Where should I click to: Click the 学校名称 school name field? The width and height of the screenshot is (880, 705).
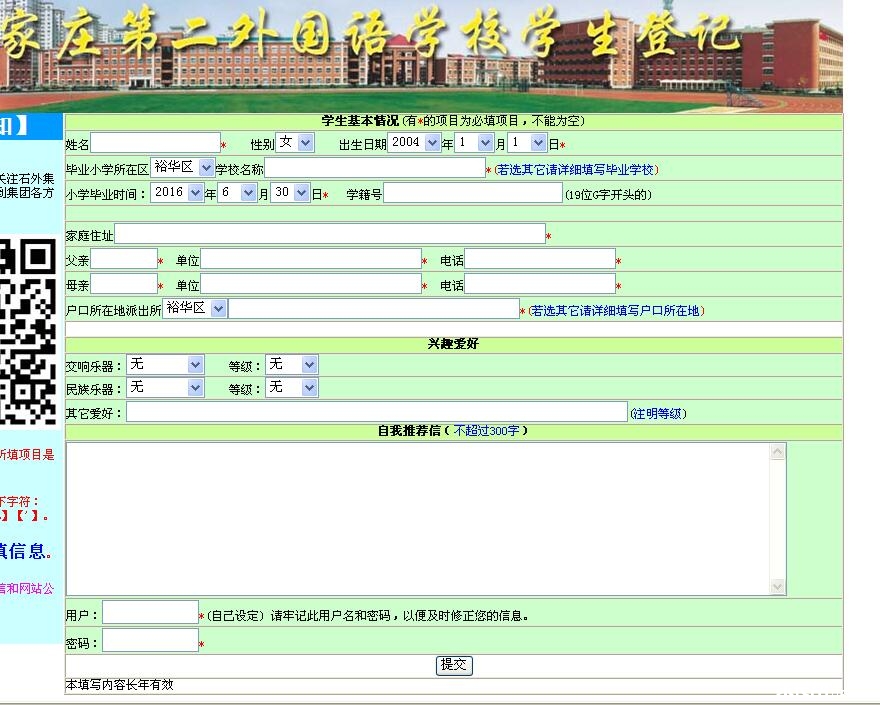374,168
